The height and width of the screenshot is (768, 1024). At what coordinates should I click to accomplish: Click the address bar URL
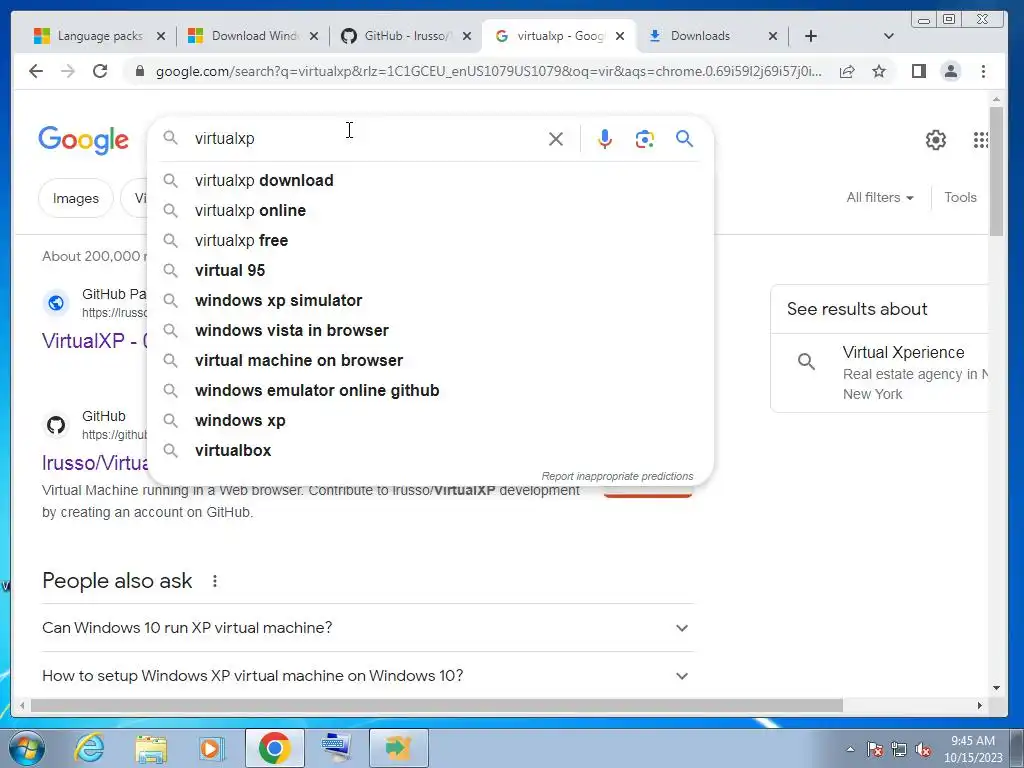(488, 71)
